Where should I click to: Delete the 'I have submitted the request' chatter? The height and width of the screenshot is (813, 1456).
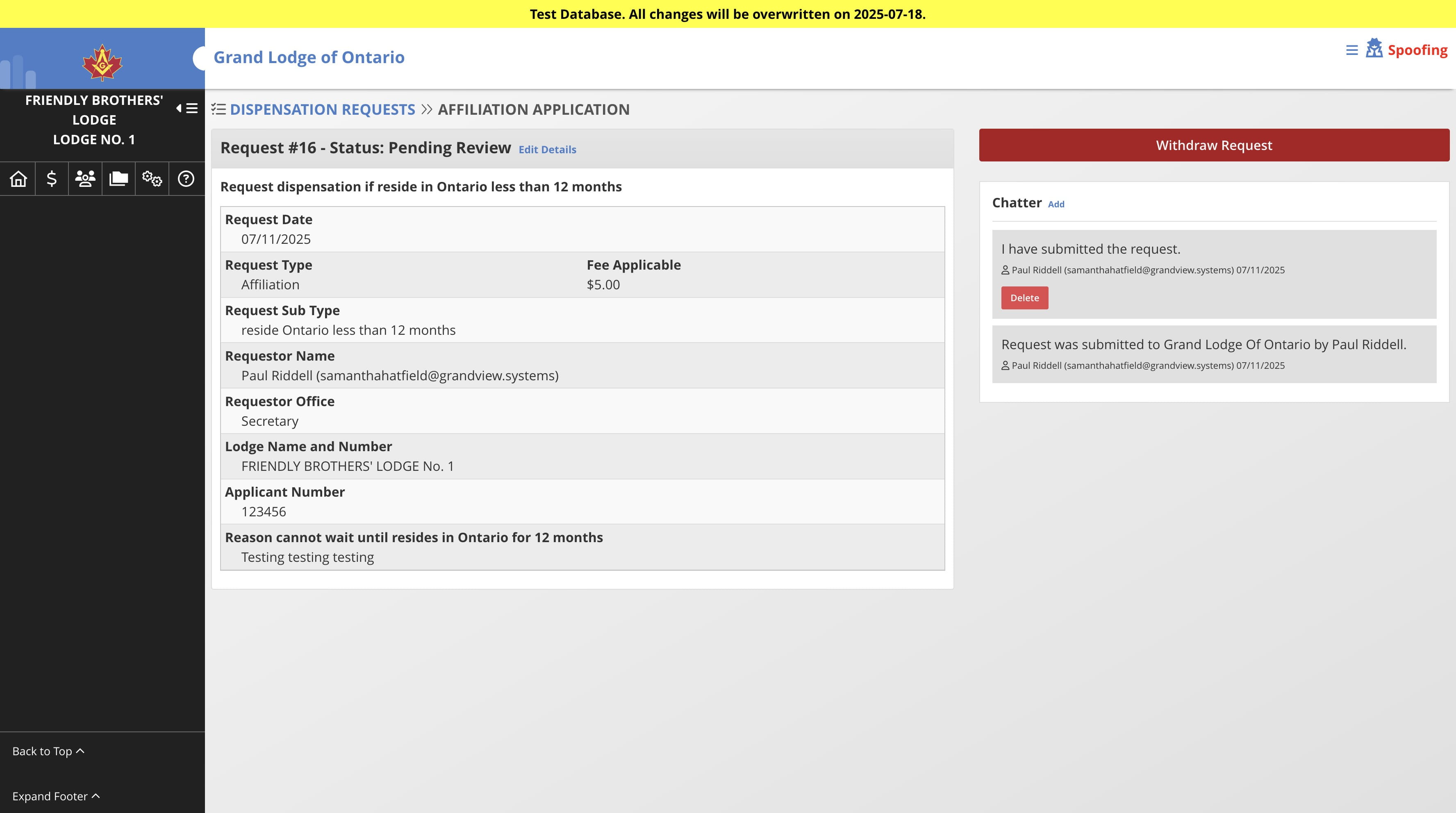(x=1024, y=298)
